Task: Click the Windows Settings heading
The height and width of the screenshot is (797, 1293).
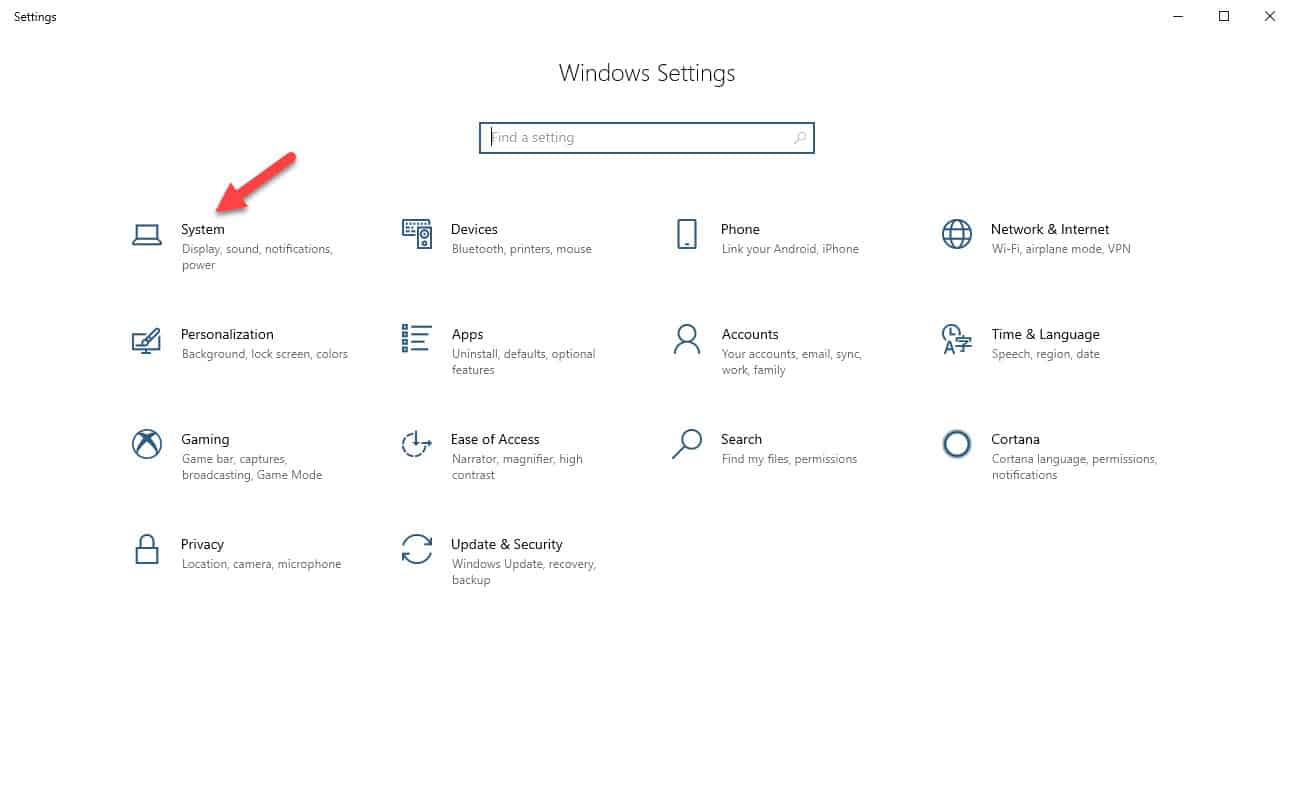Action: point(647,73)
